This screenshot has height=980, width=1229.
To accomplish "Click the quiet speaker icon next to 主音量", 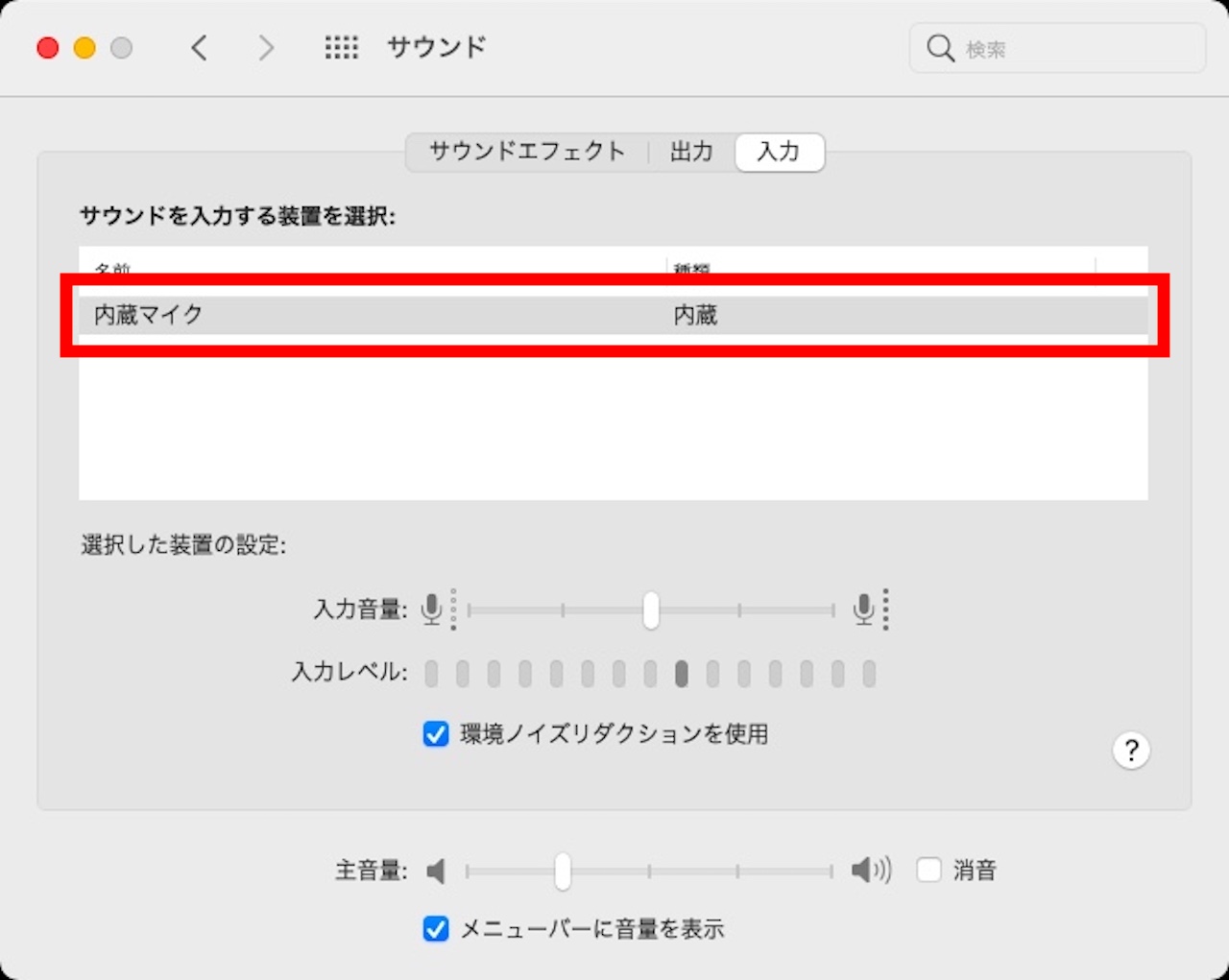I will point(436,871).
